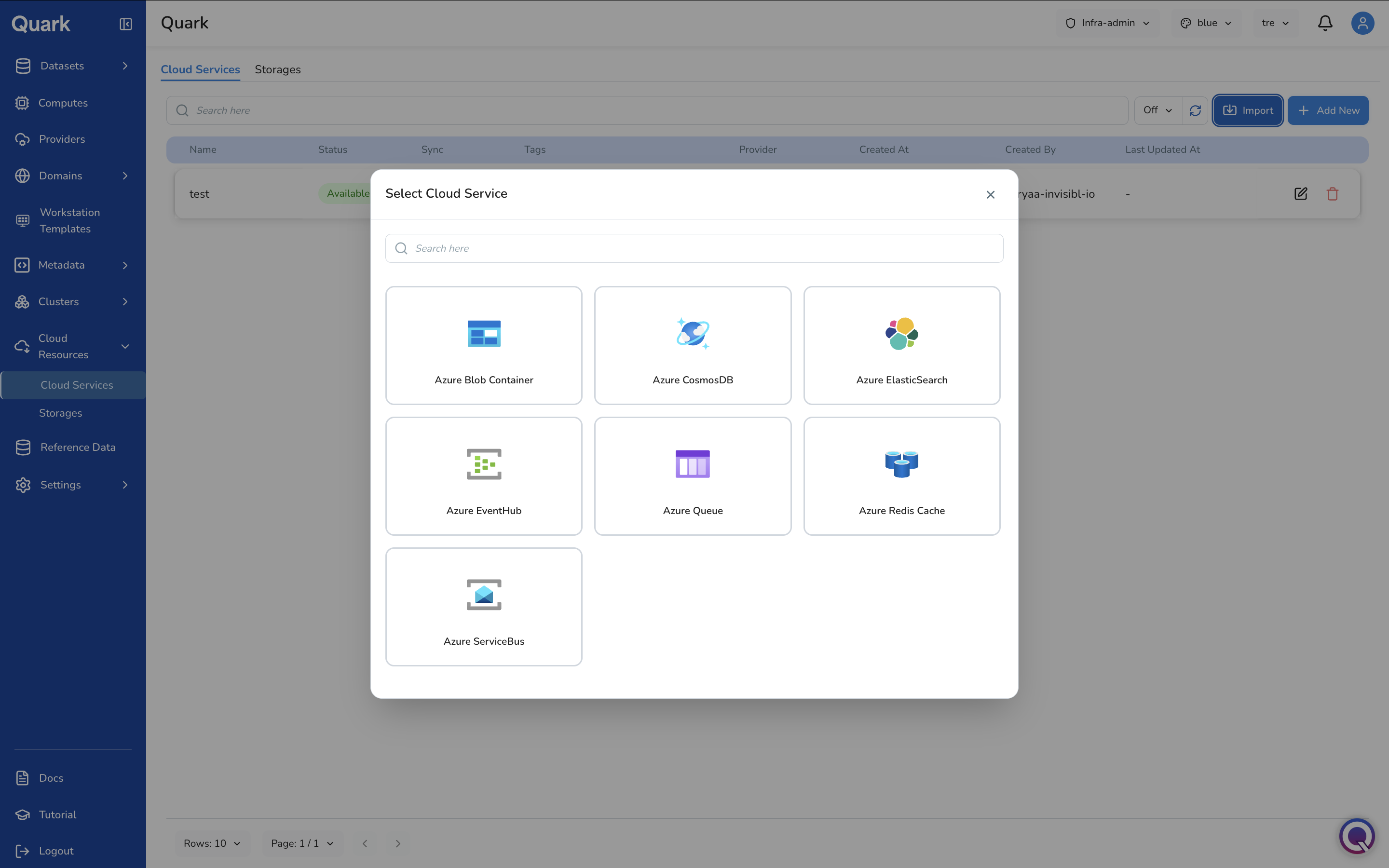The height and width of the screenshot is (868, 1389).
Task: Click the Name column header
Action: [x=203, y=149]
